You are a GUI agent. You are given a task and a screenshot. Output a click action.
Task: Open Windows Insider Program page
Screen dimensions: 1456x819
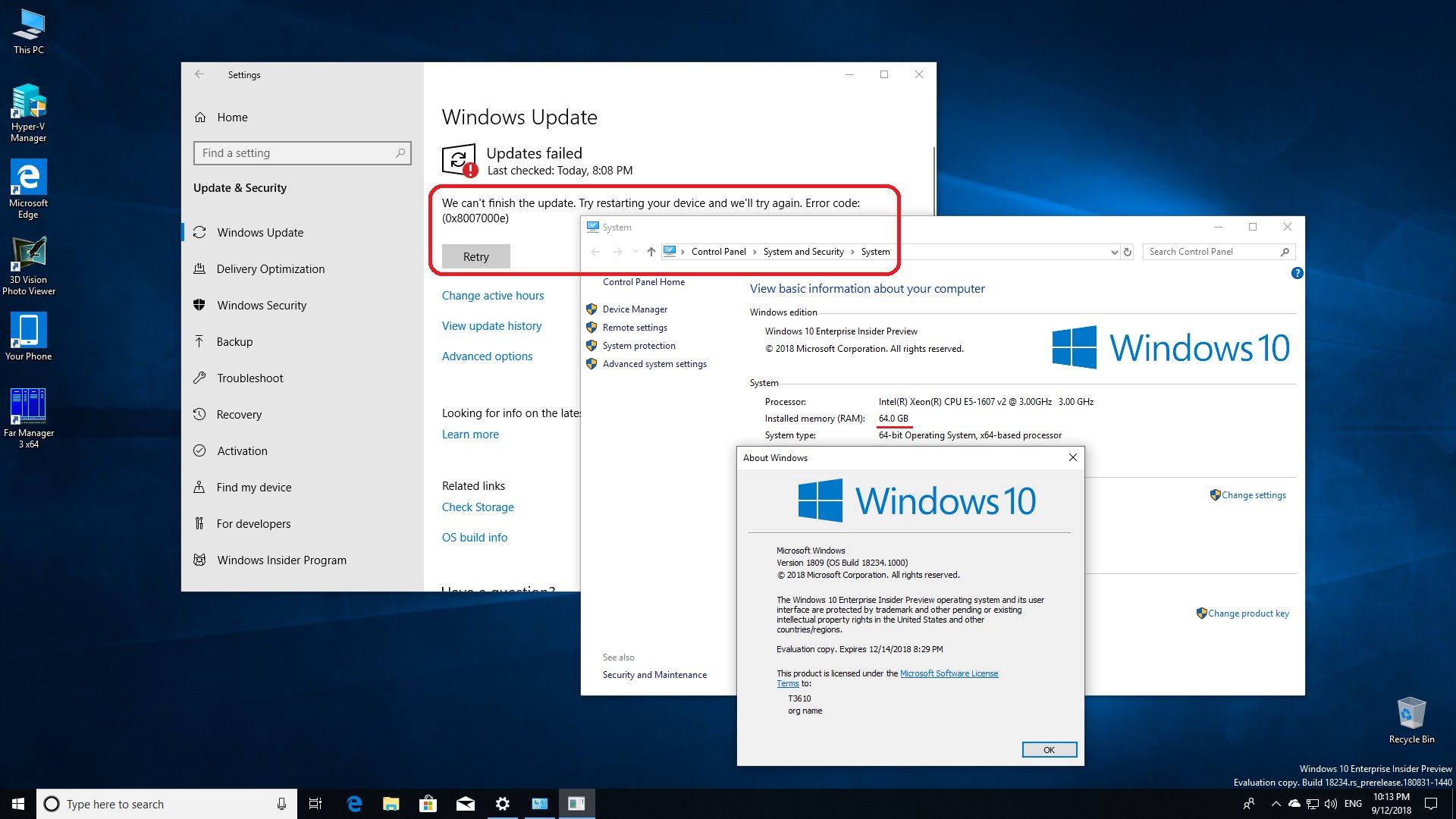(x=302, y=560)
